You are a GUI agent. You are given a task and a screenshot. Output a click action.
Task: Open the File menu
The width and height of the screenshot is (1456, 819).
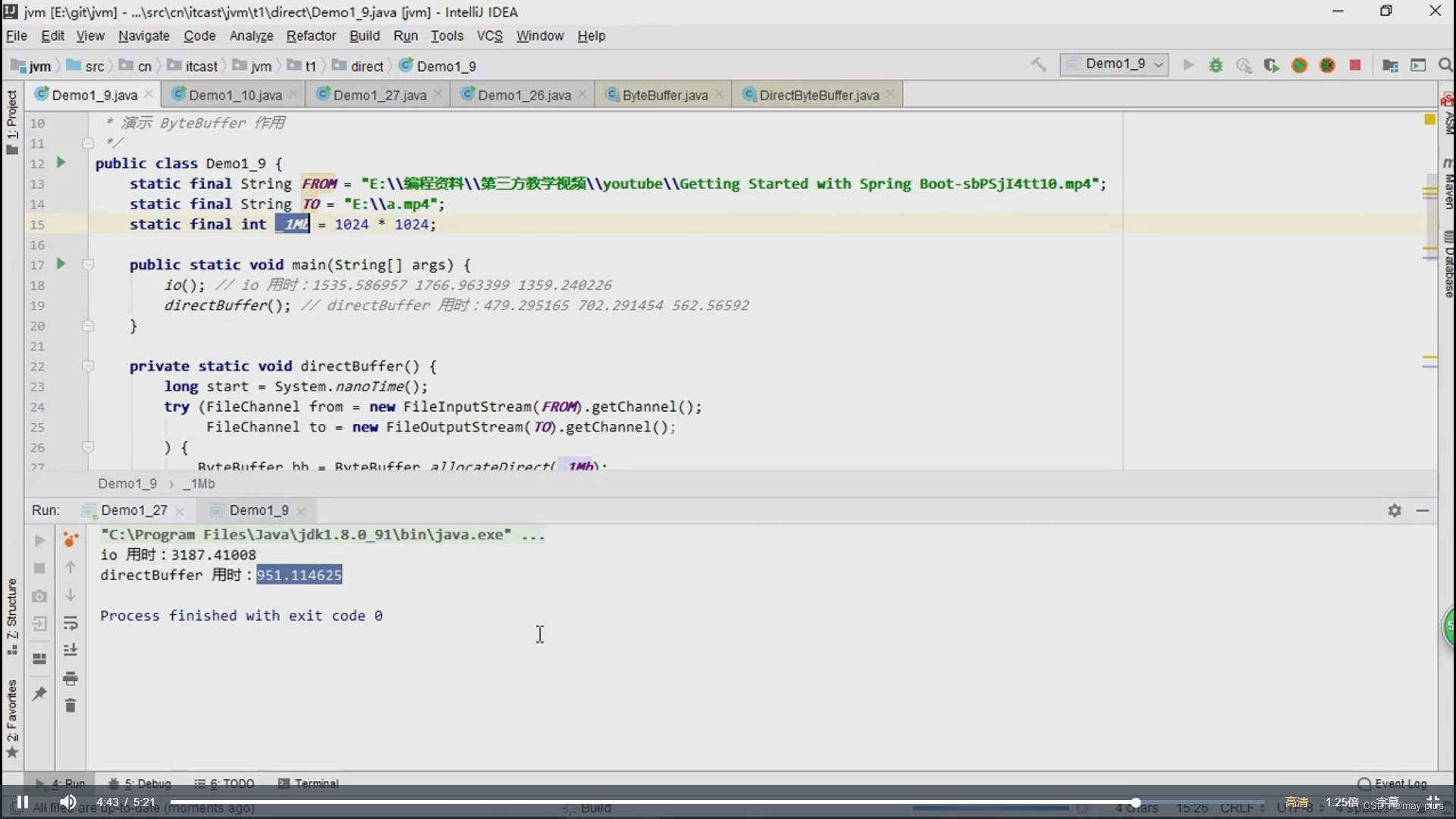(17, 36)
